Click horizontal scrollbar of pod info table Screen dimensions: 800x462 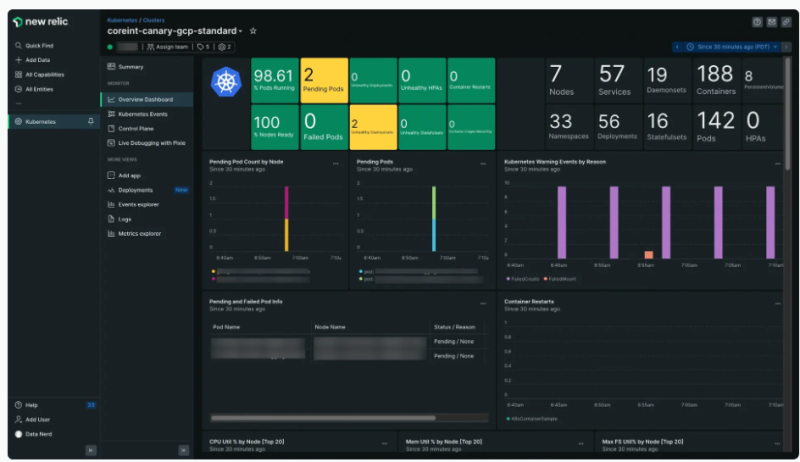coord(323,418)
